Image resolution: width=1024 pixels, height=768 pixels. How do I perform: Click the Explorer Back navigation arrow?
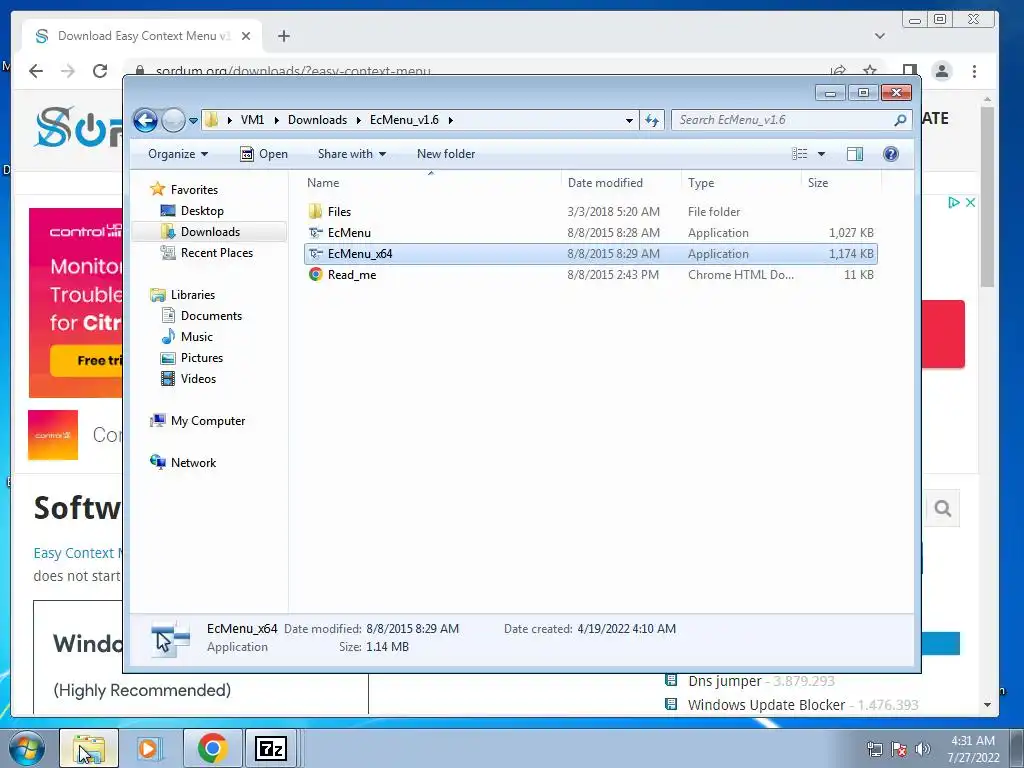146,120
